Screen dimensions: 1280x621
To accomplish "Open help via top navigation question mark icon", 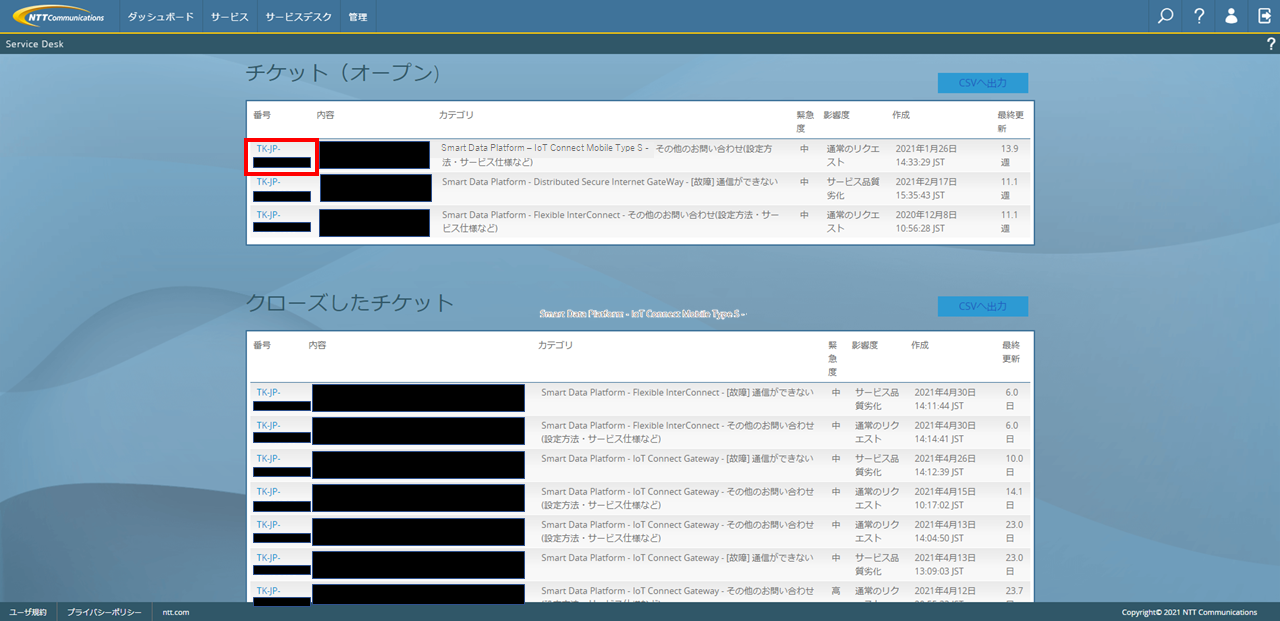I will point(1199,16).
